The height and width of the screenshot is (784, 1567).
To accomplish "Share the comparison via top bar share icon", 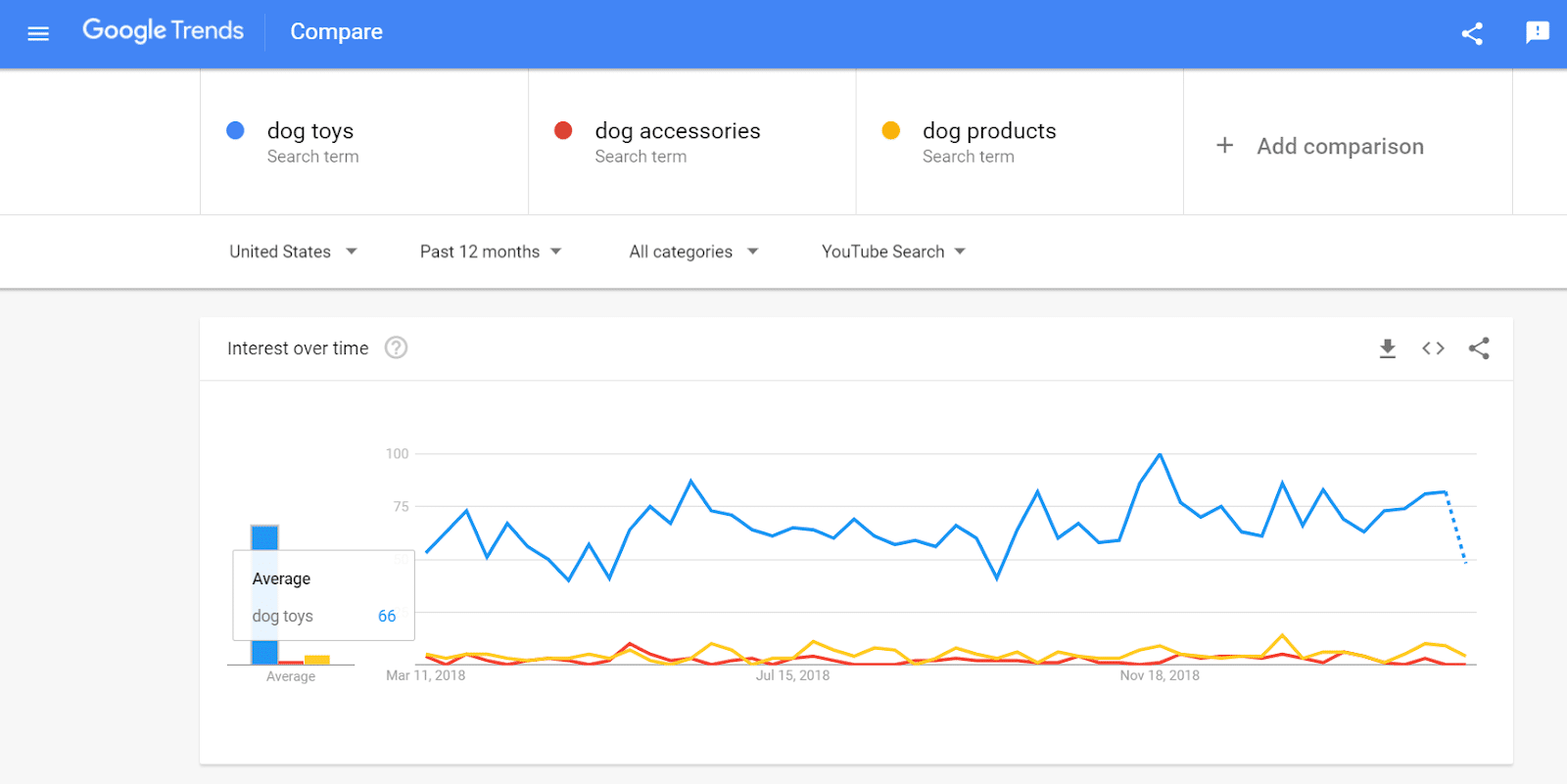I will 1472,32.
